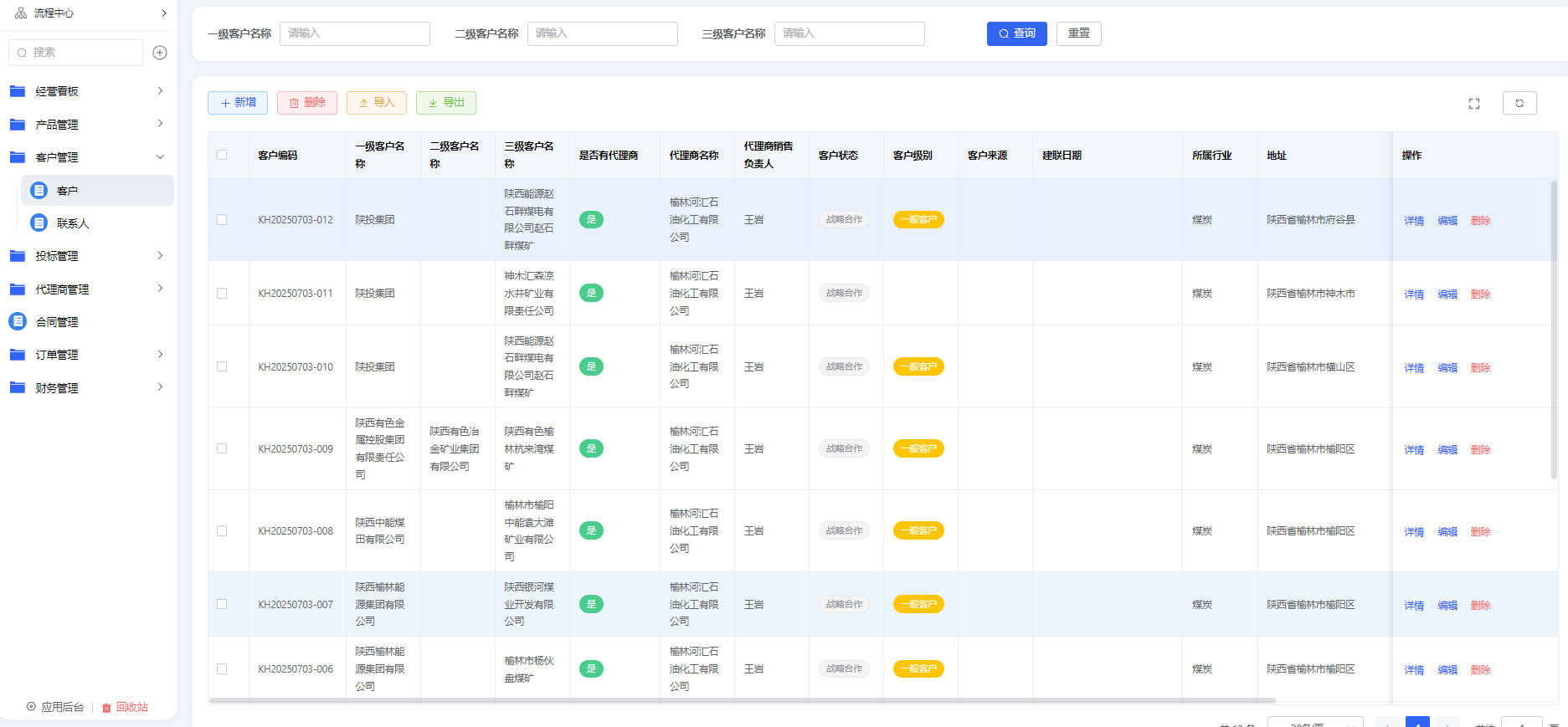Click the green 是 badge in row KH20250703-008

(591, 530)
